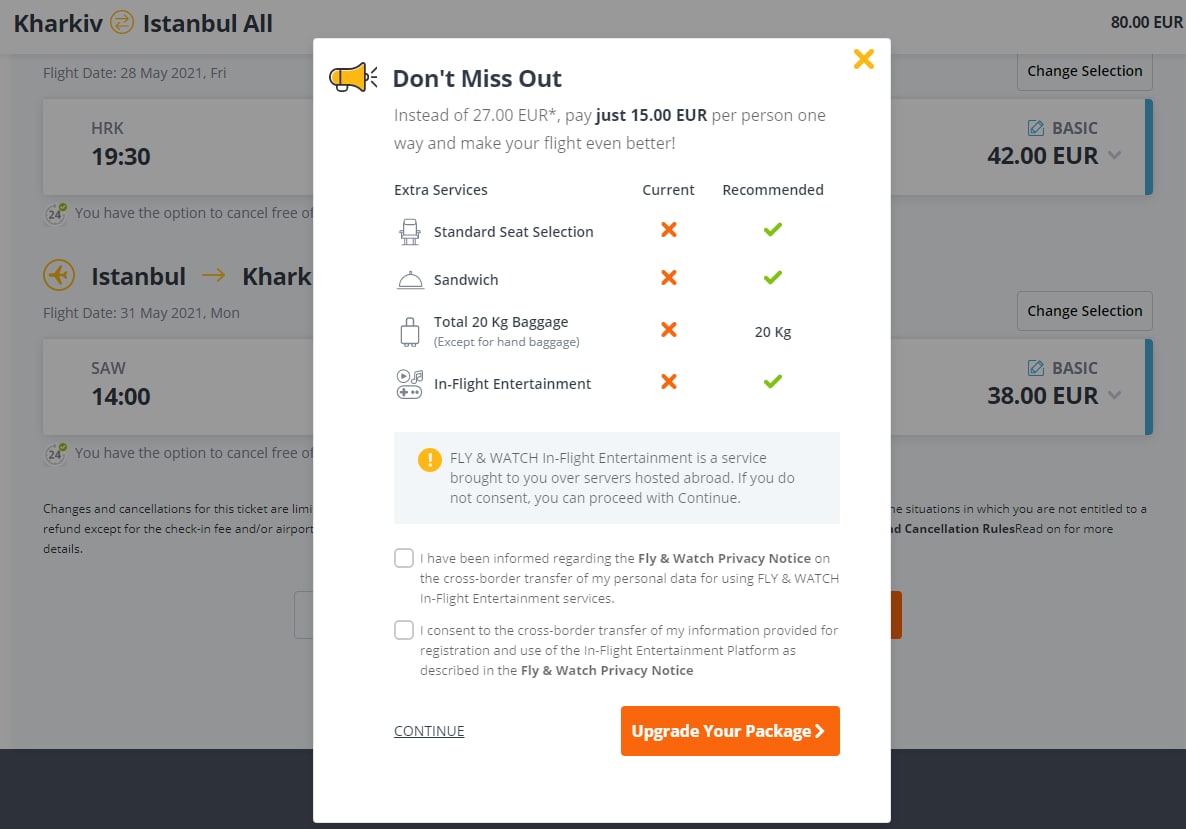Click the Total 20 Kg Baggage luggage icon
This screenshot has width=1186, height=829.
tap(410, 331)
